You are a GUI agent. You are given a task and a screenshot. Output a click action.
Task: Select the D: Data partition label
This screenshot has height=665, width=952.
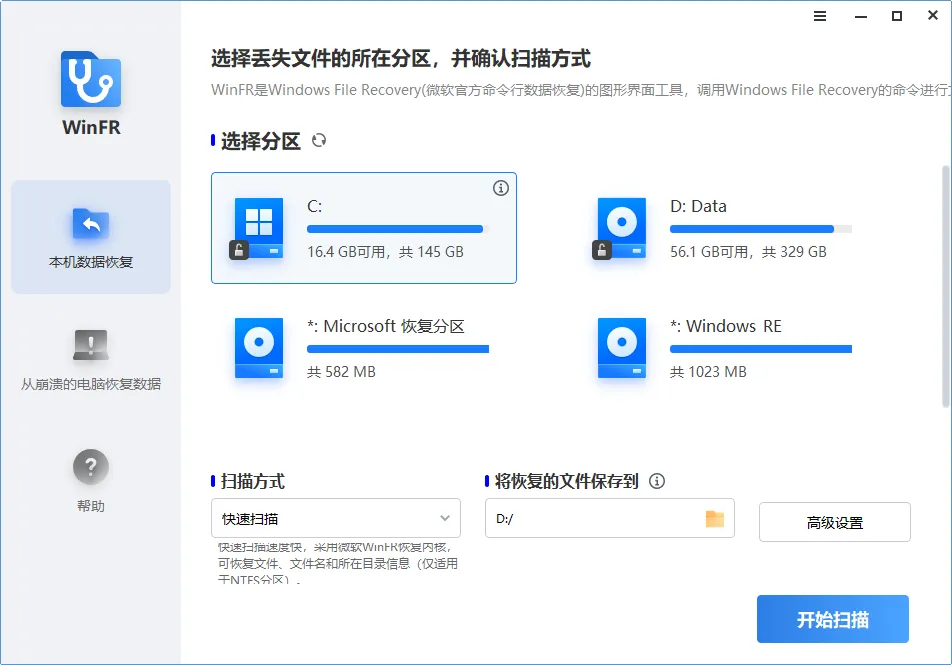coord(698,206)
